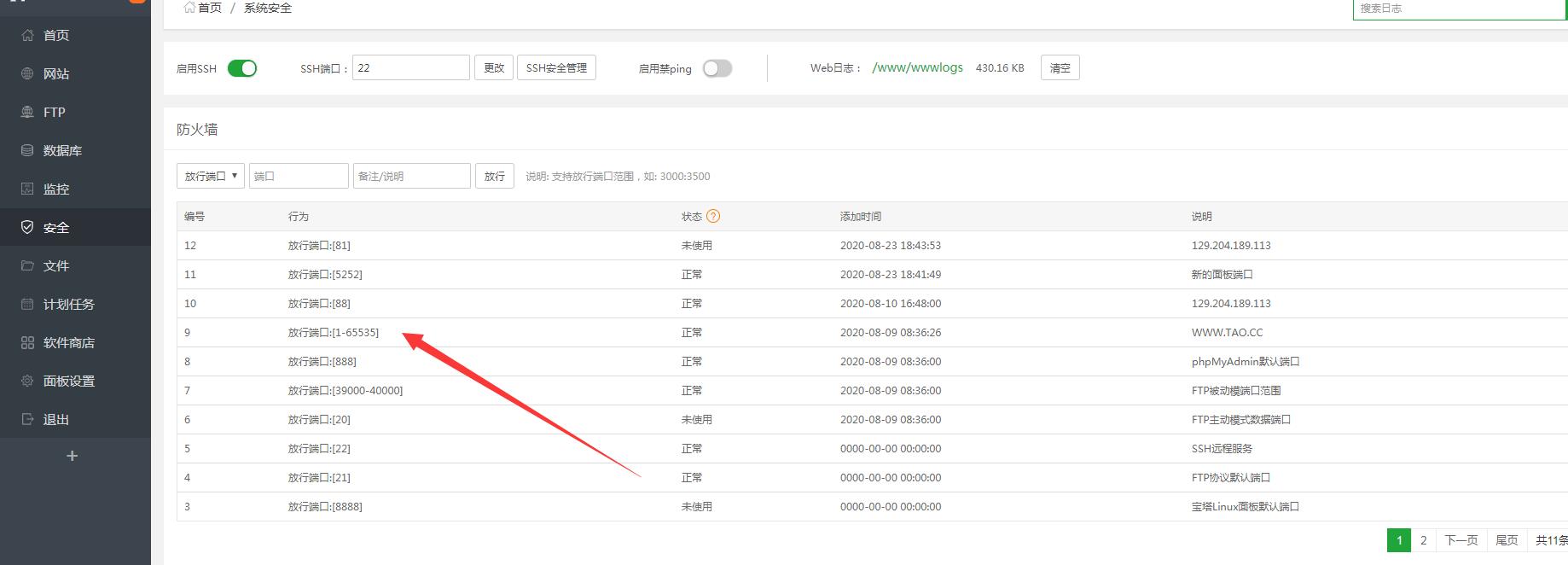Select 退出 in the sidebar menu
The image size is (1568, 565).
(55, 419)
